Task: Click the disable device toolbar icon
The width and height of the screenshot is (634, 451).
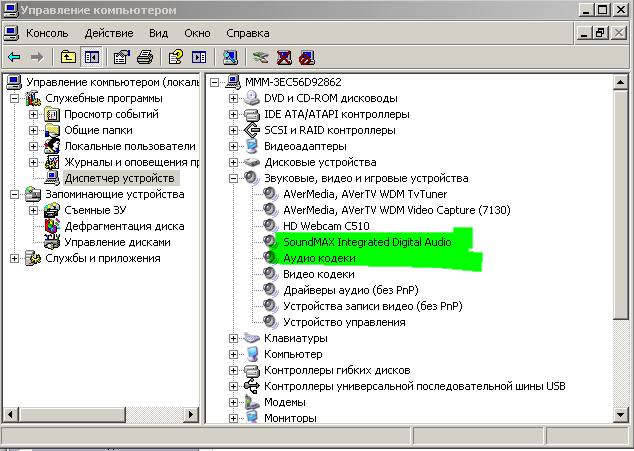Action: [x=307, y=57]
